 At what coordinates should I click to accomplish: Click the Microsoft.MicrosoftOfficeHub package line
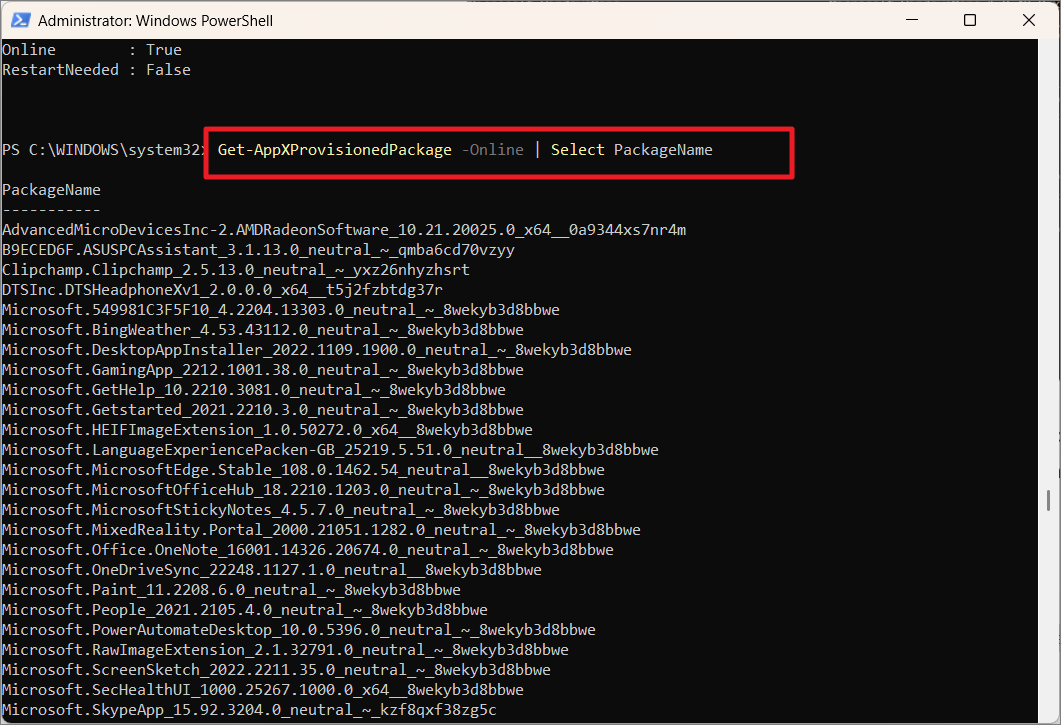303,490
